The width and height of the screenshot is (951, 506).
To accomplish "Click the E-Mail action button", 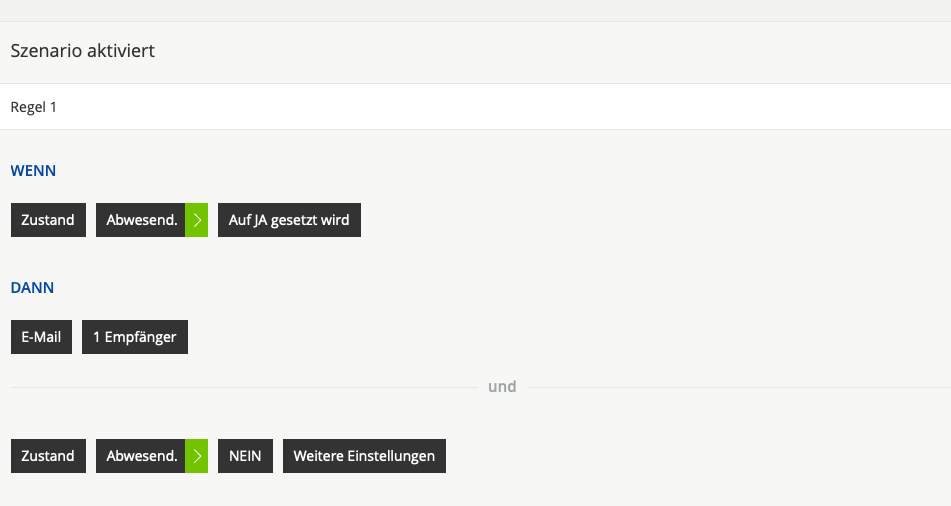I will pos(41,337).
